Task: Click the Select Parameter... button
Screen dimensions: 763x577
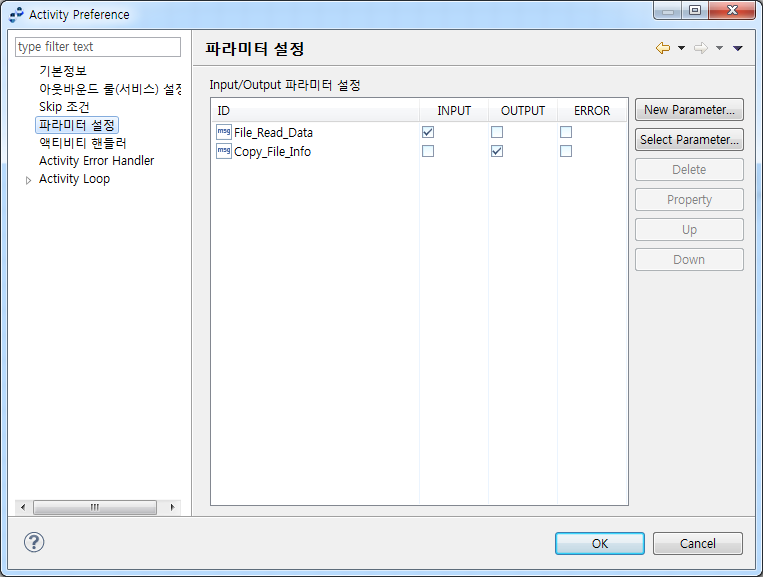Action: [x=689, y=140]
